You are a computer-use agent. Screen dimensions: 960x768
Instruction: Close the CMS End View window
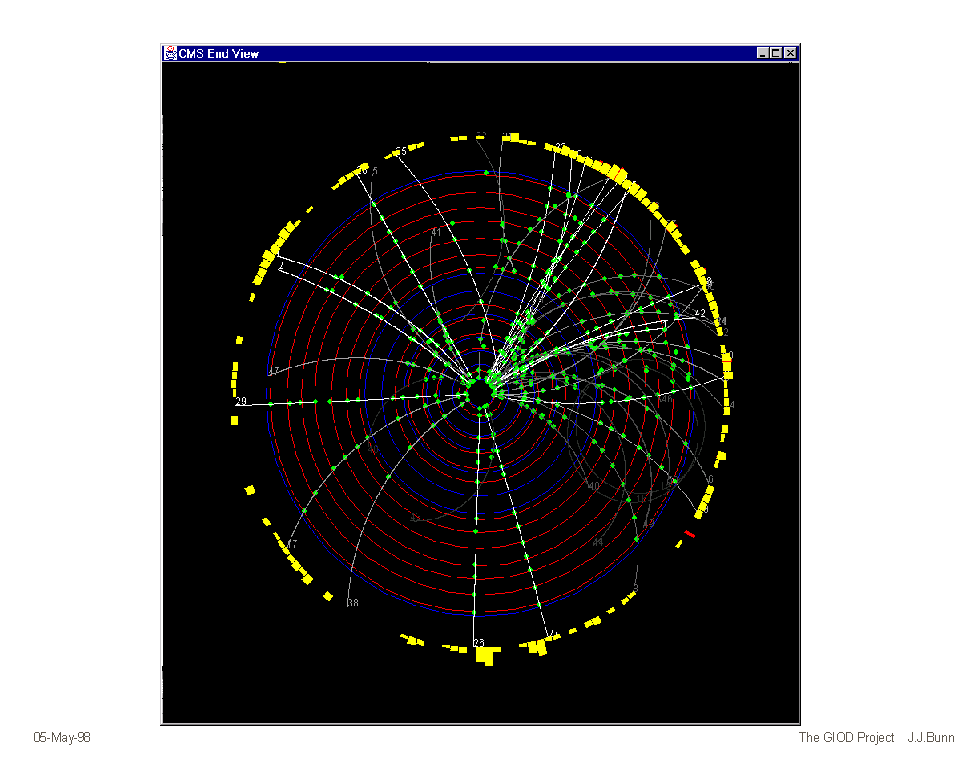click(790, 53)
